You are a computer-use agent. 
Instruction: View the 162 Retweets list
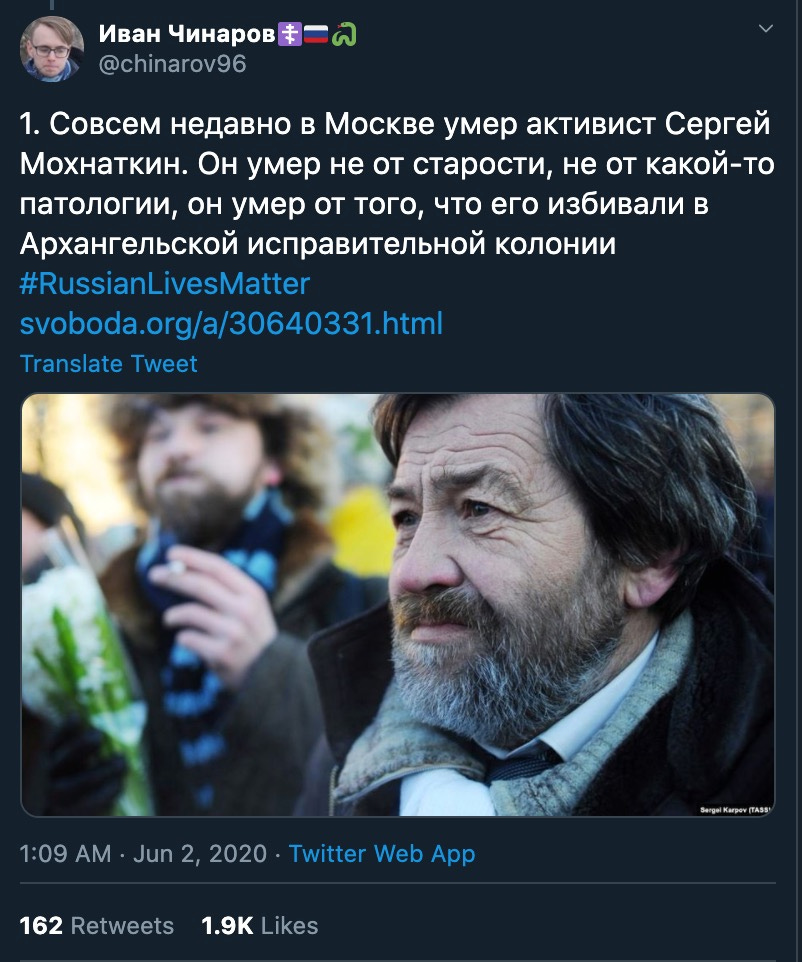pyautogui.click(x=97, y=925)
